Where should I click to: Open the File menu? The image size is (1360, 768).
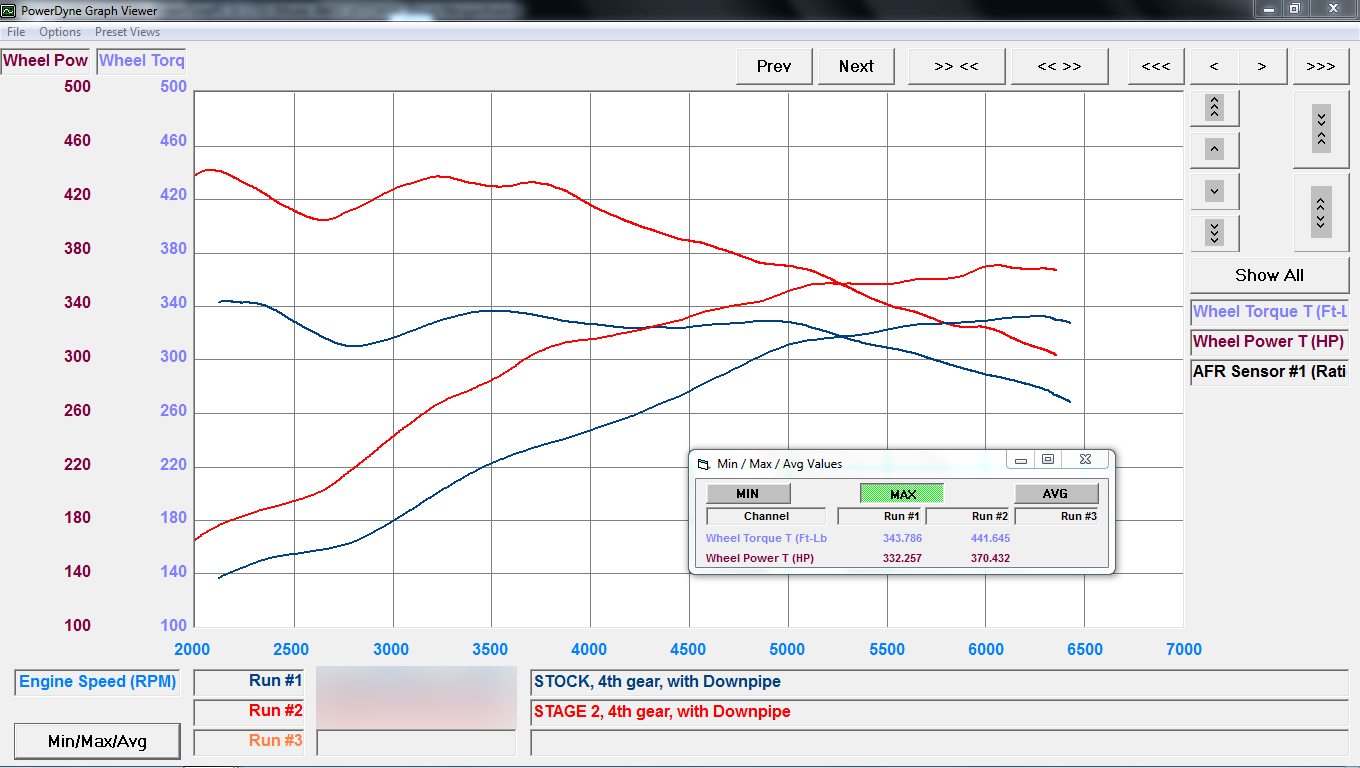(16, 32)
